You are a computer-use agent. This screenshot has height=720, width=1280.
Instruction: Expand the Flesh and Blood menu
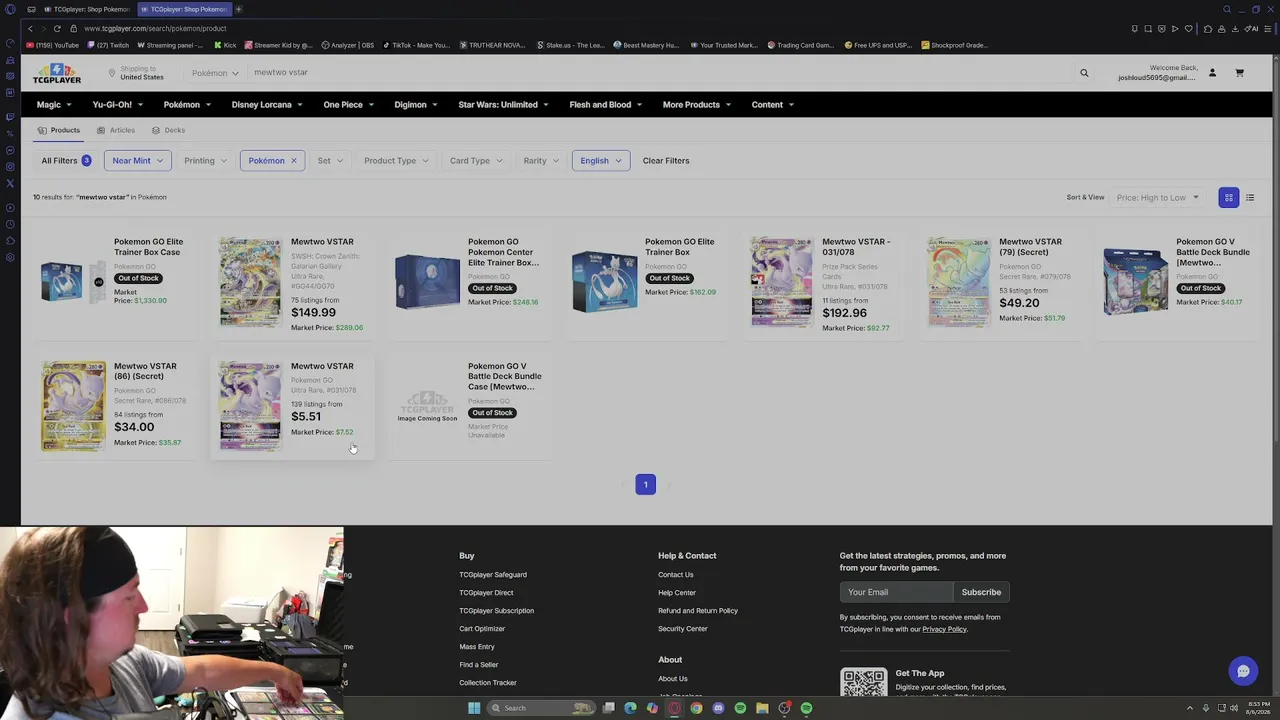[x=605, y=104]
